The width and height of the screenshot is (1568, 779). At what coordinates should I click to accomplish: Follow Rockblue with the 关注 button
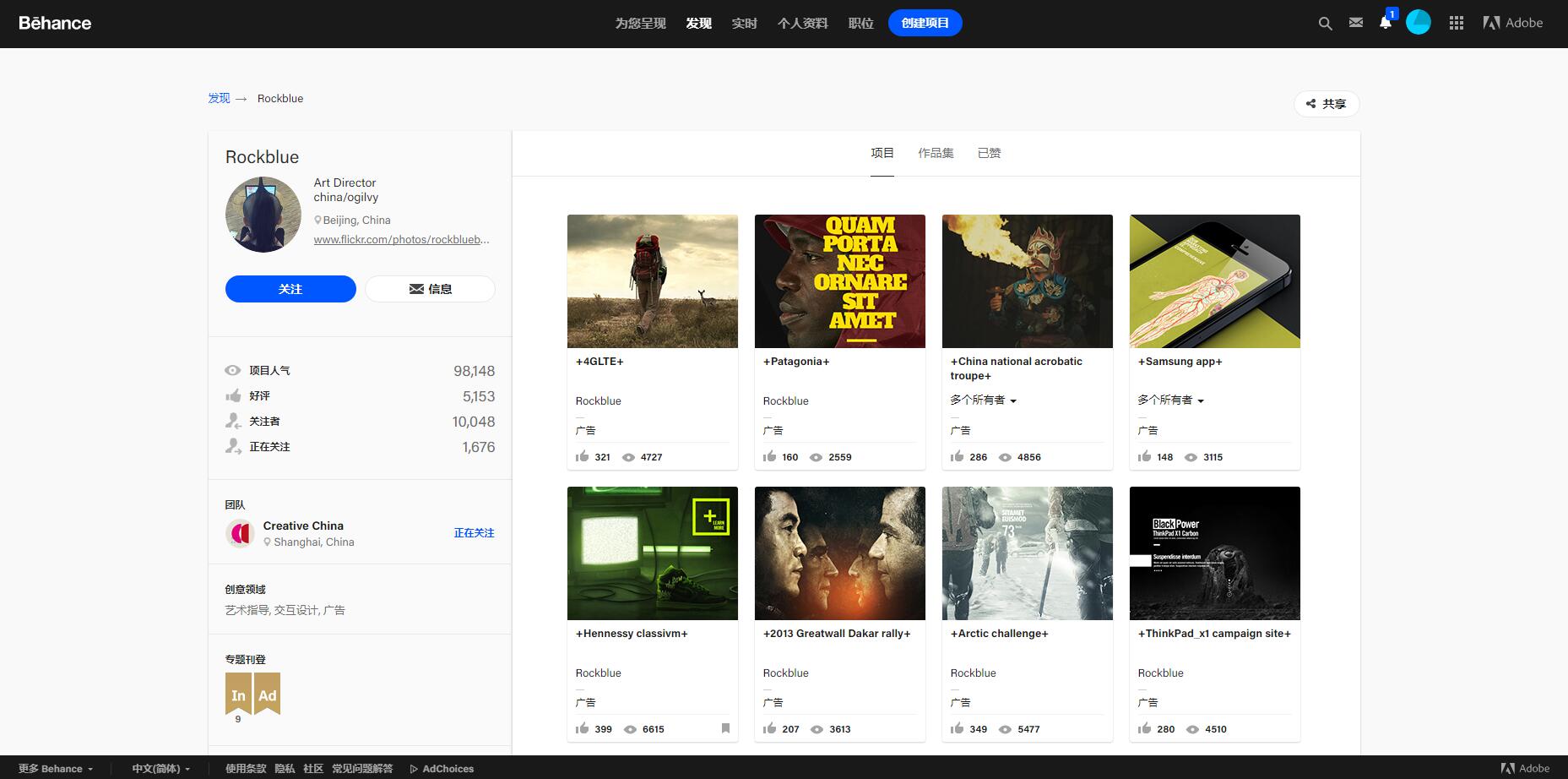pos(290,289)
